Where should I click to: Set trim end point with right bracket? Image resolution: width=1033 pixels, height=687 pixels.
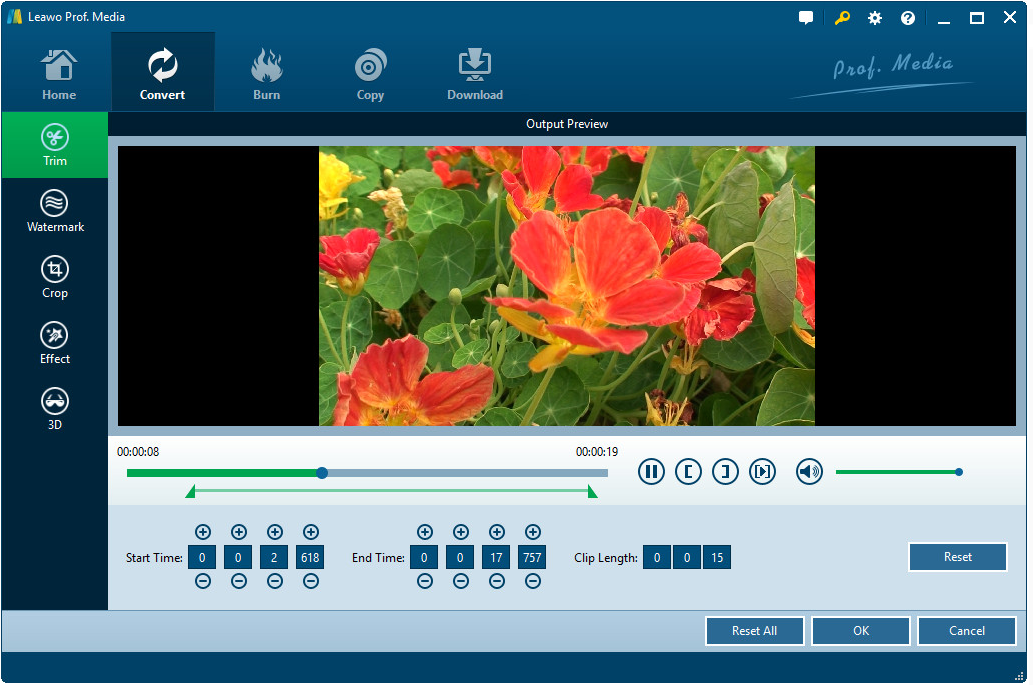click(725, 472)
